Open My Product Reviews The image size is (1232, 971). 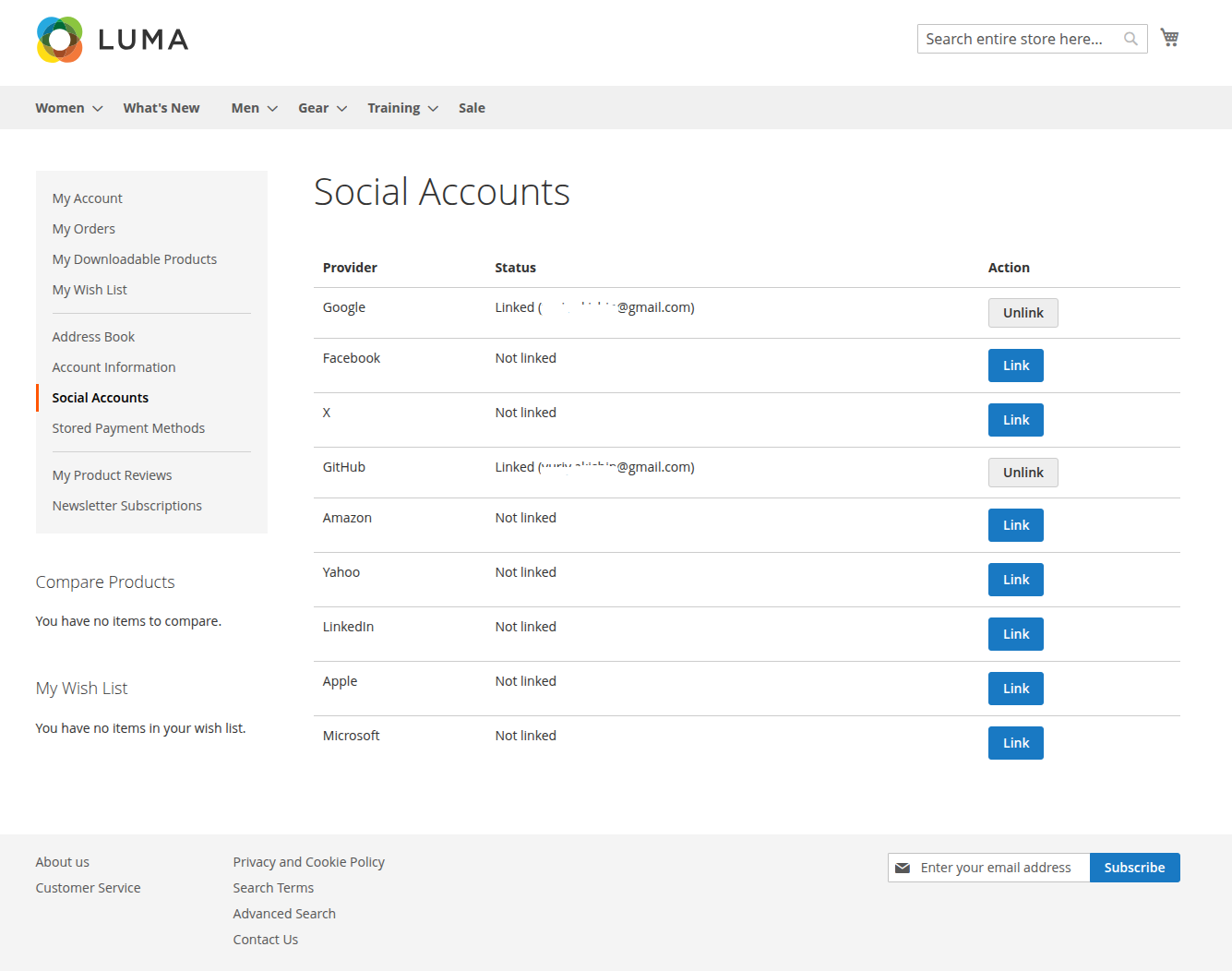tap(112, 475)
